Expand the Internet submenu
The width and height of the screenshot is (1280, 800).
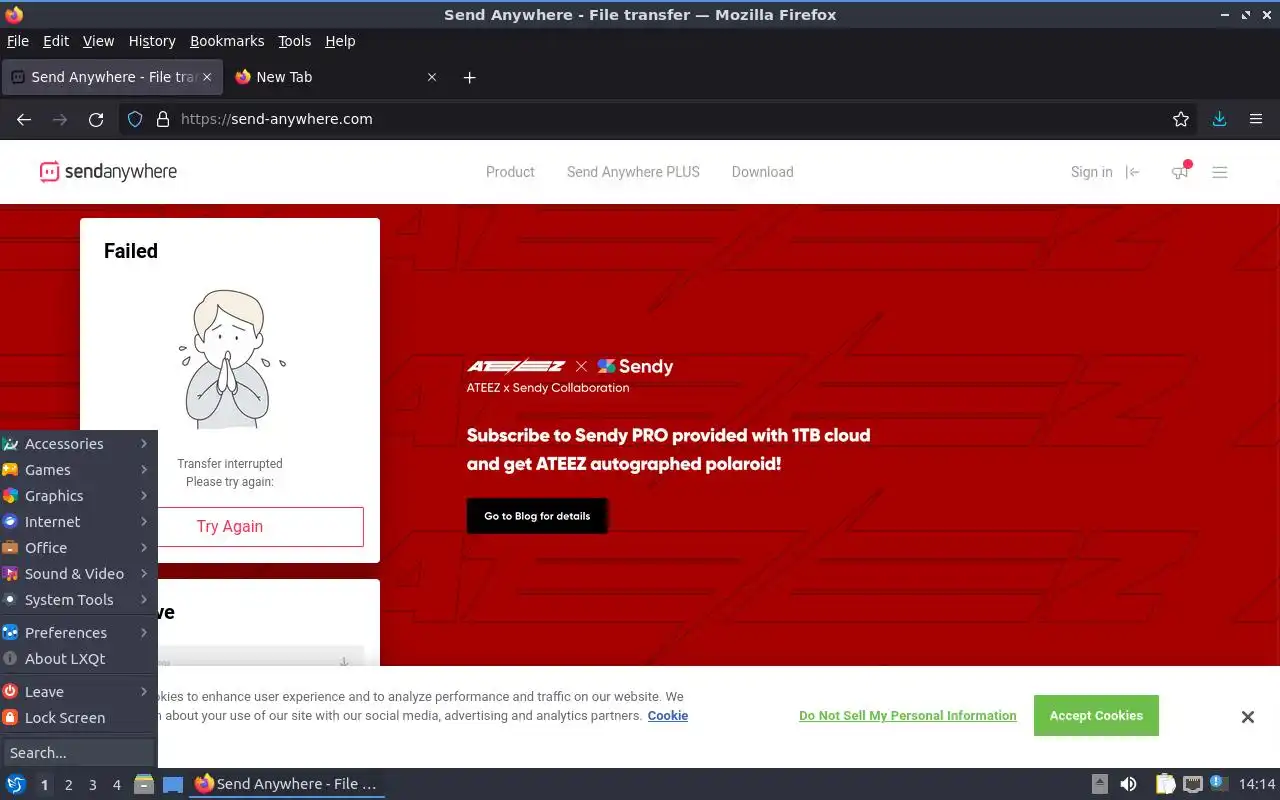77,522
